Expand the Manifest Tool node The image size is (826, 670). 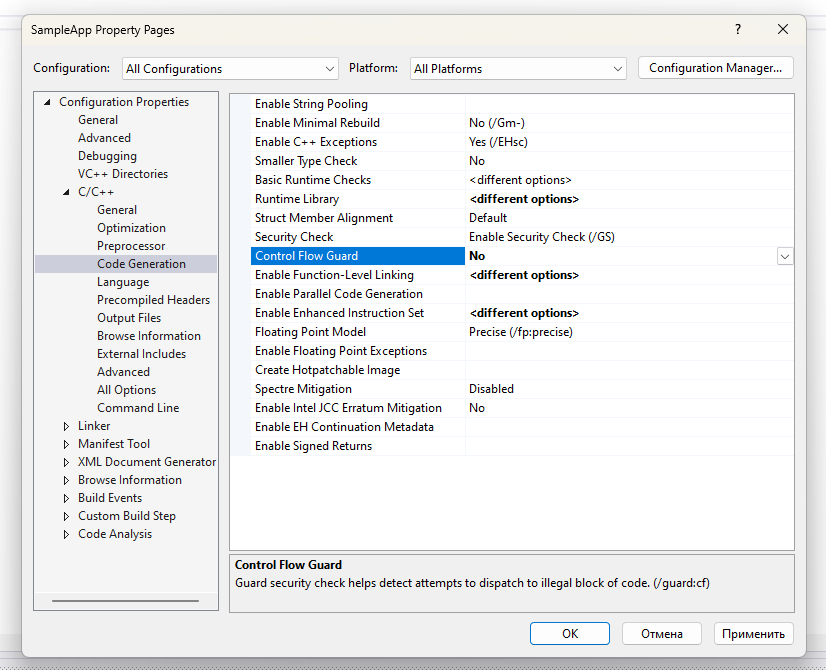(x=65, y=444)
